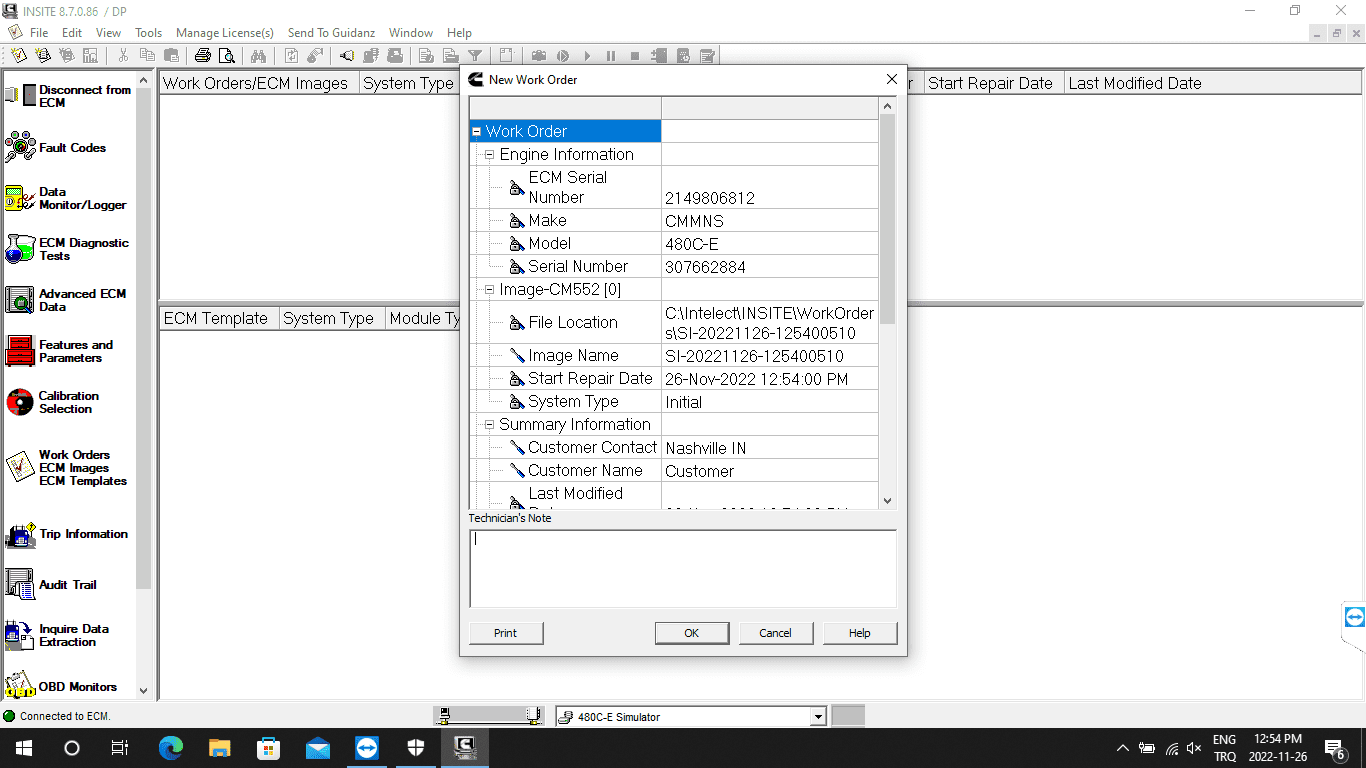The image size is (1366, 768).
Task: Open the Manage License(s) menu
Action: click(x=224, y=33)
